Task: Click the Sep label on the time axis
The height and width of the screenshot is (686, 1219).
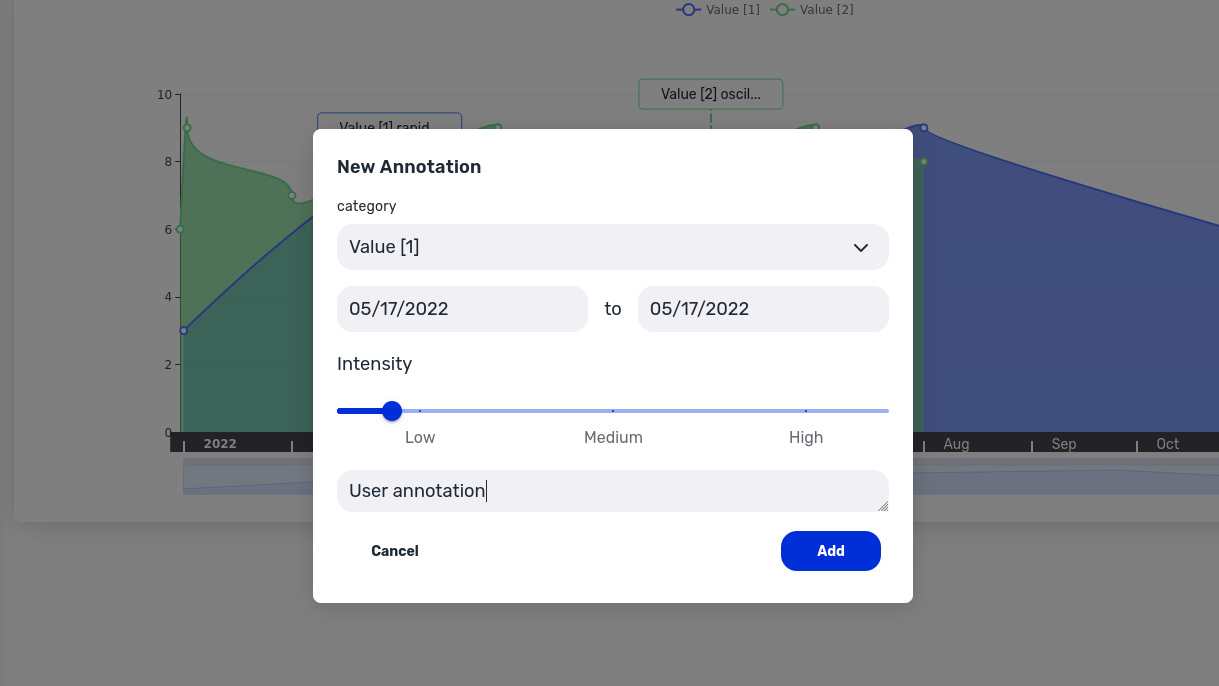Action: pos(1063,444)
